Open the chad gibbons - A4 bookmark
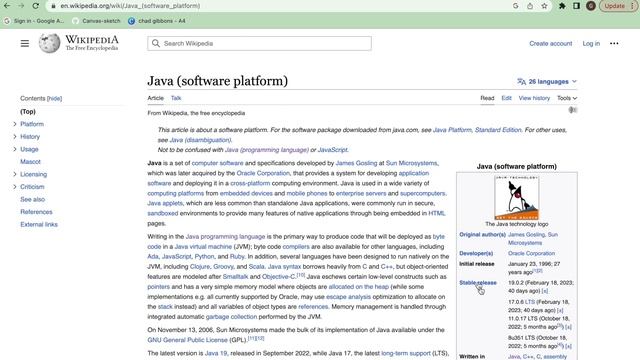 point(157,21)
